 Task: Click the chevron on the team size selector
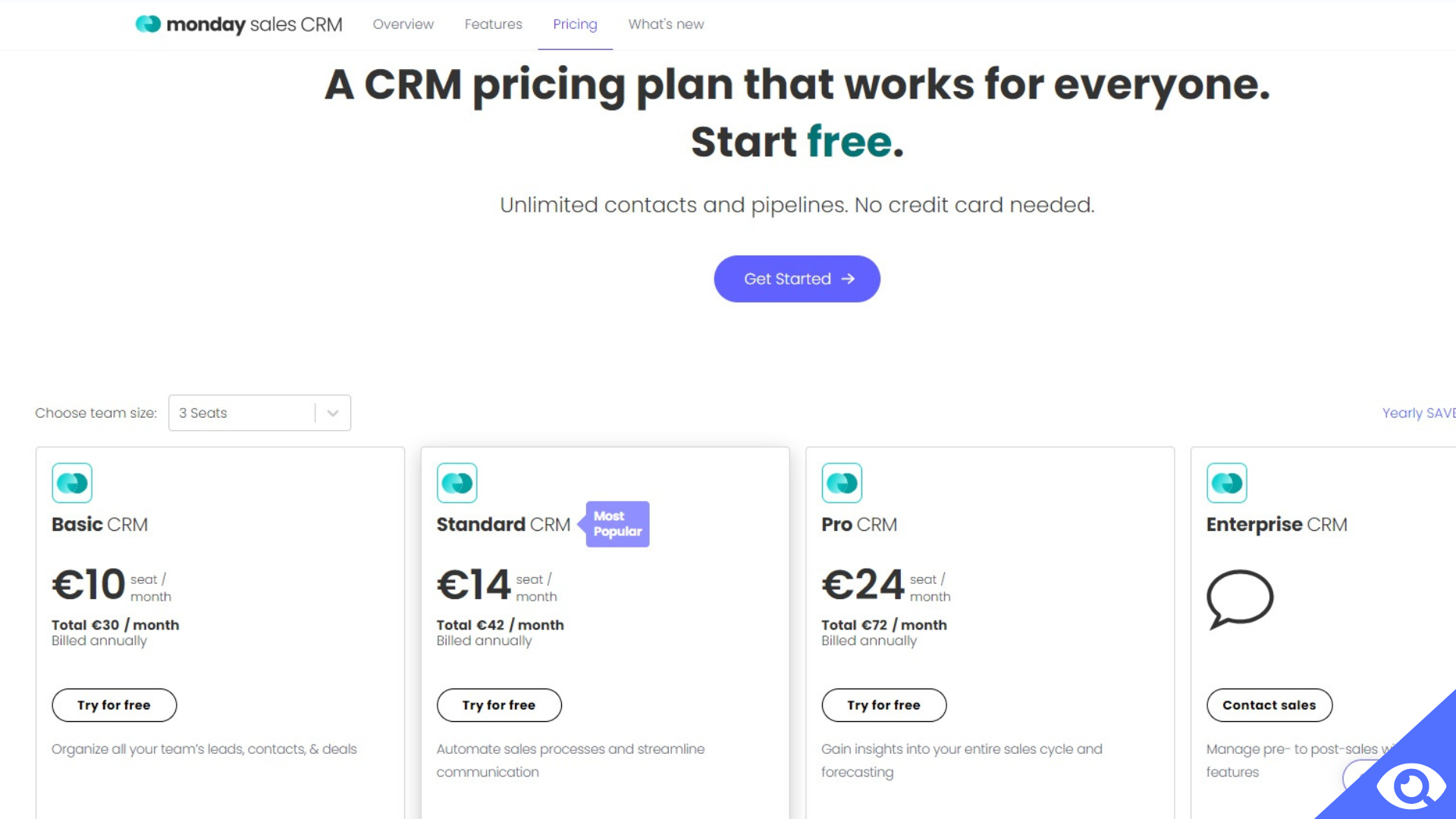331,413
